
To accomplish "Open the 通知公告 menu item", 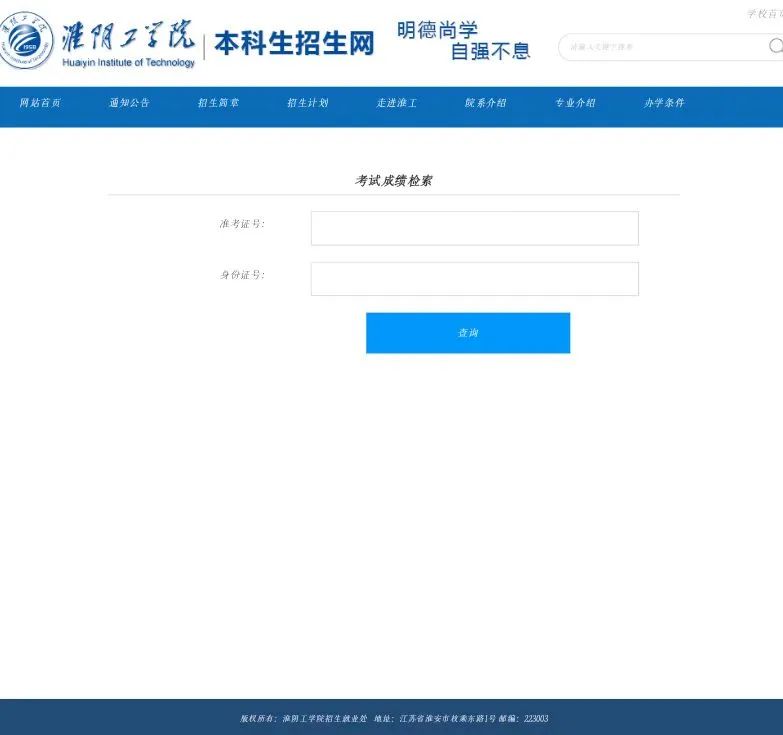I will 129,103.
